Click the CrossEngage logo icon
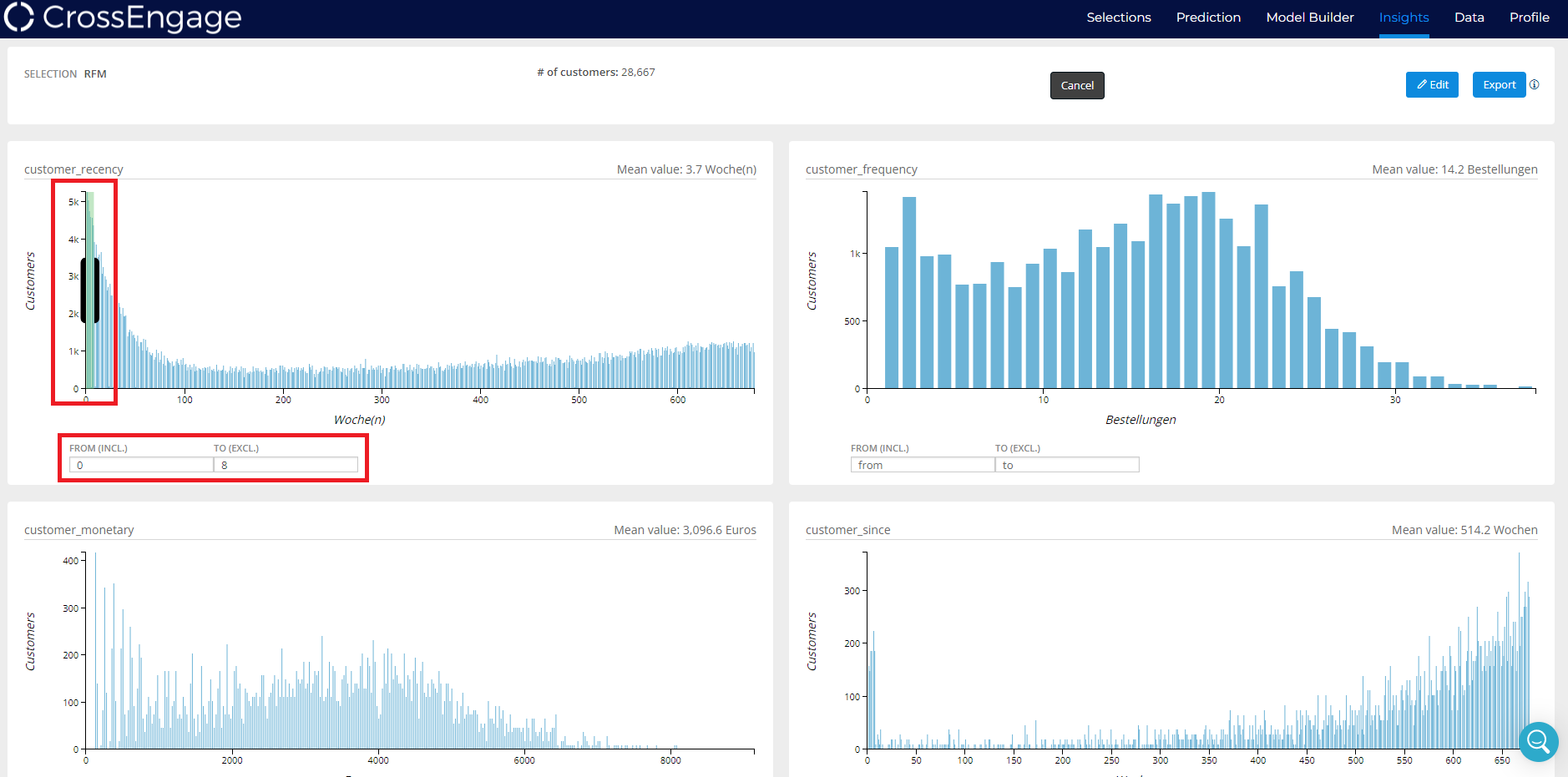Image resolution: width=1568 pixels, height=777 pixels. [18, 17]
